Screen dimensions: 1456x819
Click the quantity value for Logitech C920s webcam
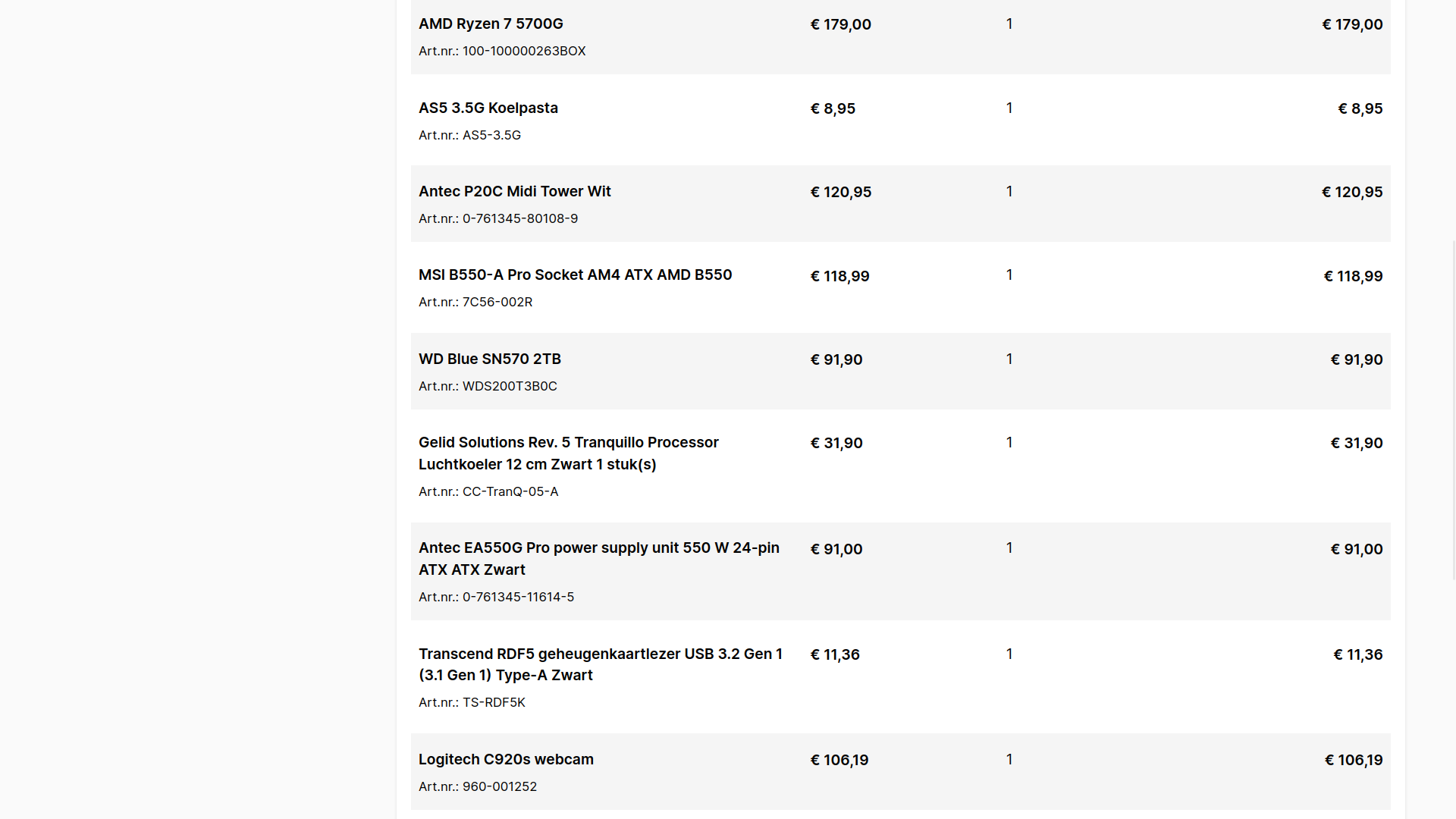(x=1009, y=760)
